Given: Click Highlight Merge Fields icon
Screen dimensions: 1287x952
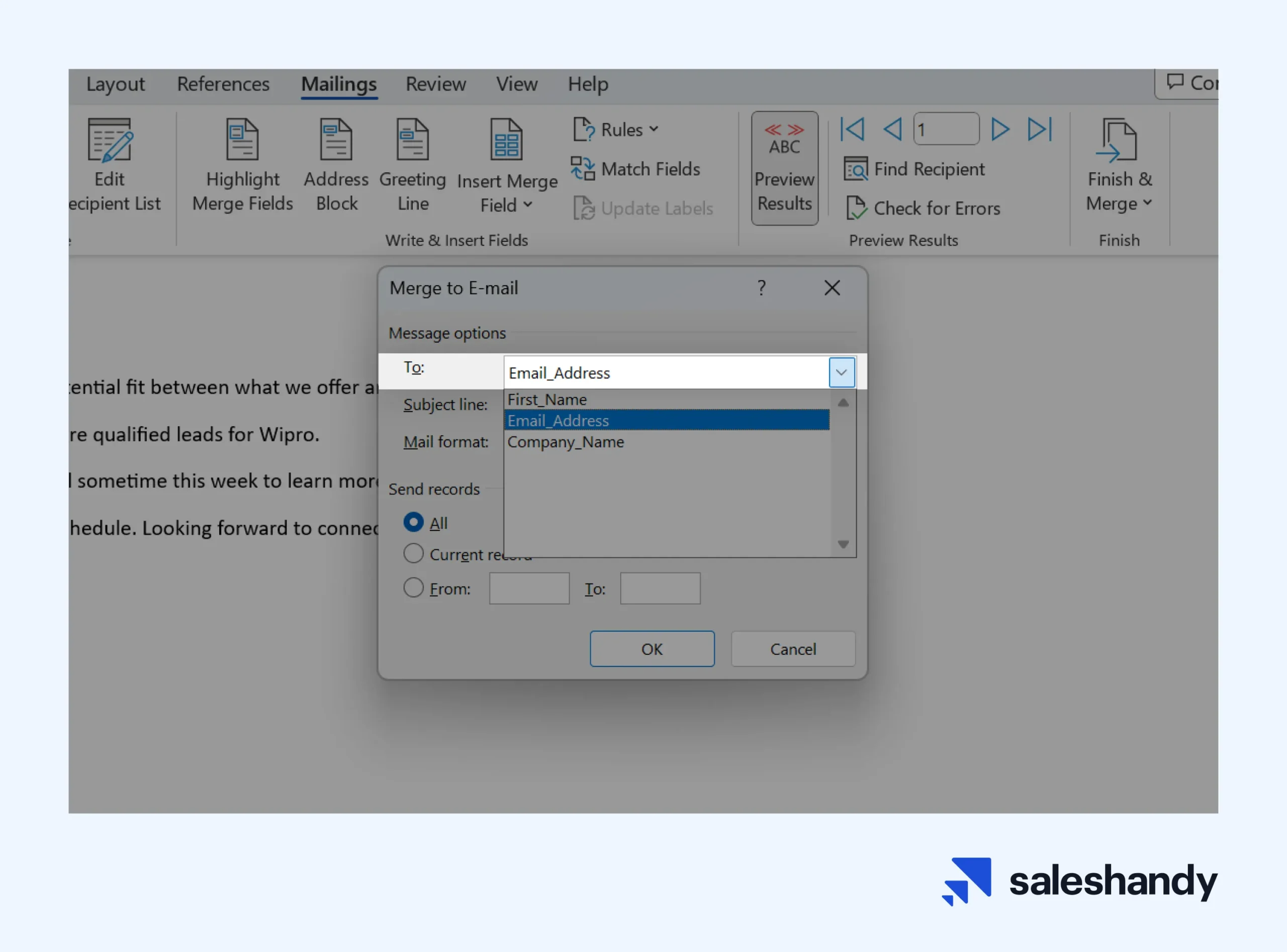Looking at the screenshot, I should [x=243, y=139].
